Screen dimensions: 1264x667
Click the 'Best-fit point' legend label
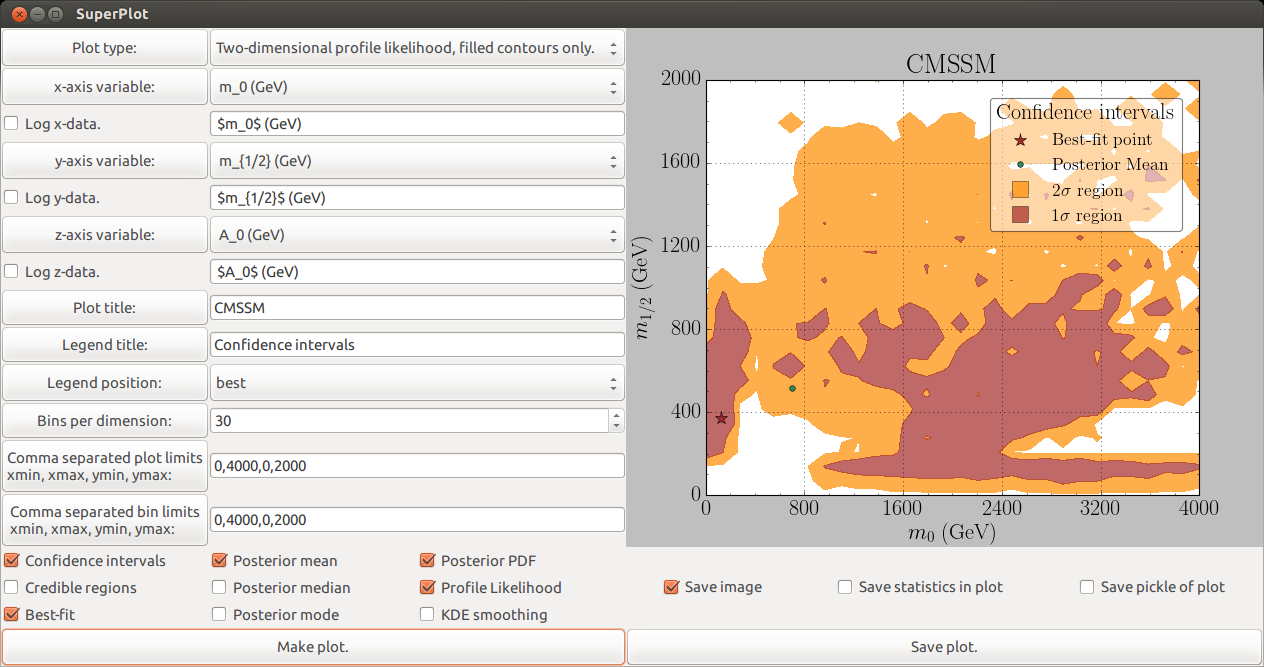(1102, 140)
